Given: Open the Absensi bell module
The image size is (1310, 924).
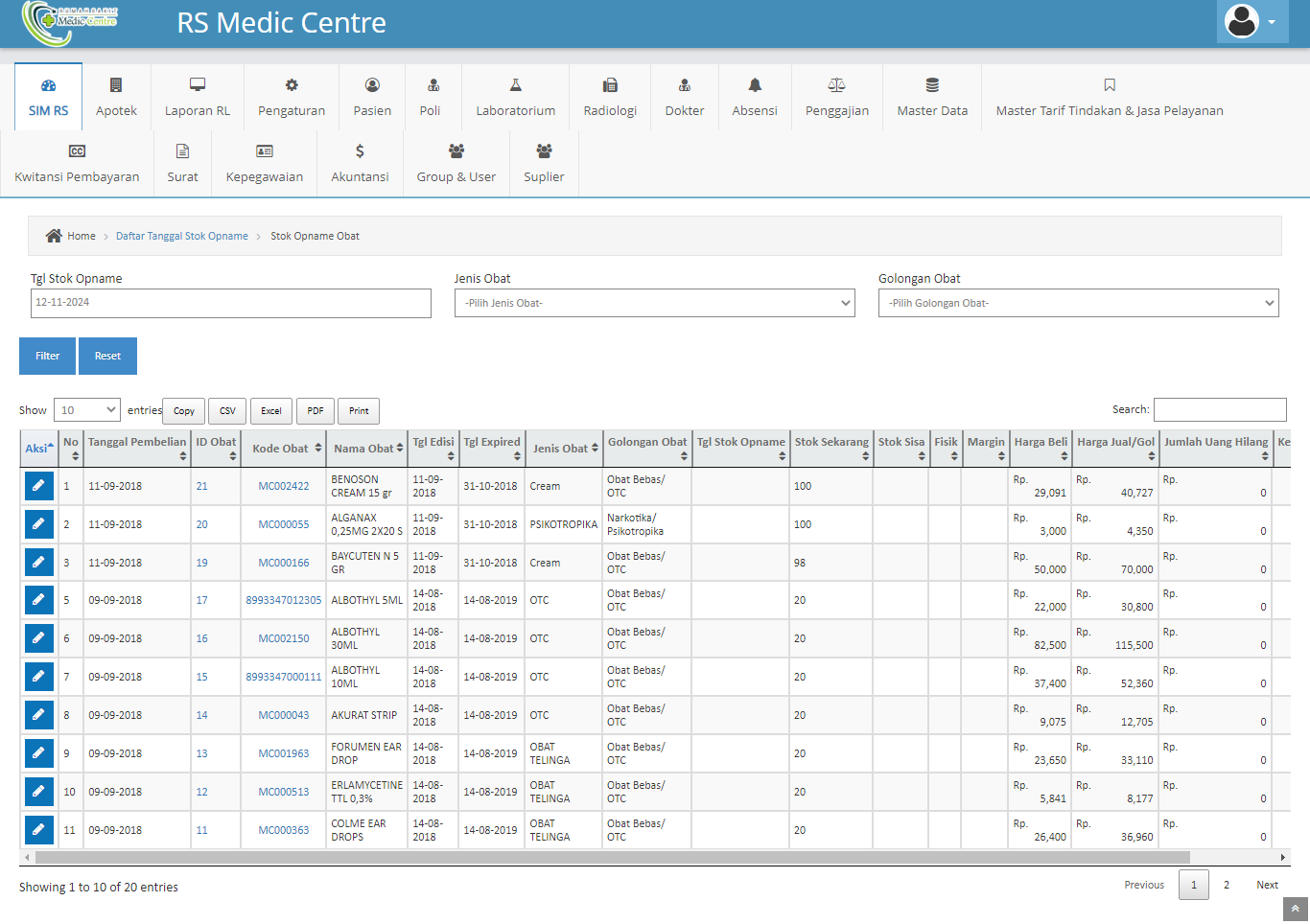Looking at the screenshot, I should click(754, 97).
